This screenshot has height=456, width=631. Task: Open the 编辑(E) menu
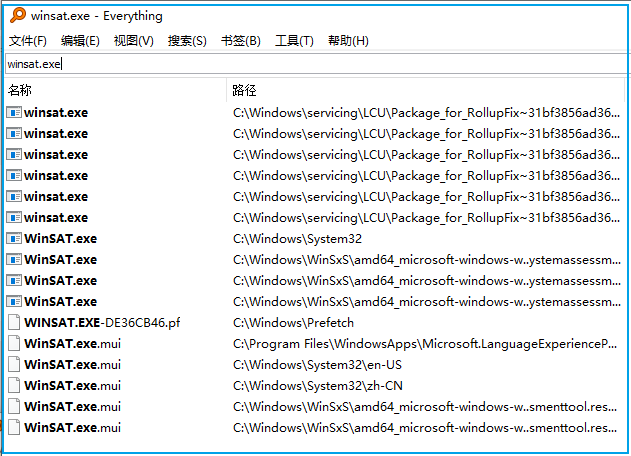(80, 41)
